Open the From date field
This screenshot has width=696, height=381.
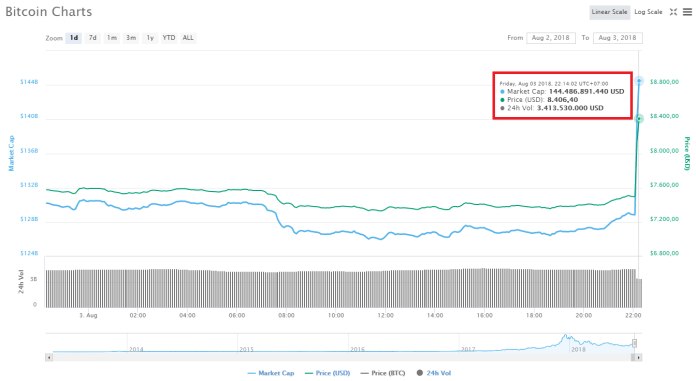pos(551,38)
